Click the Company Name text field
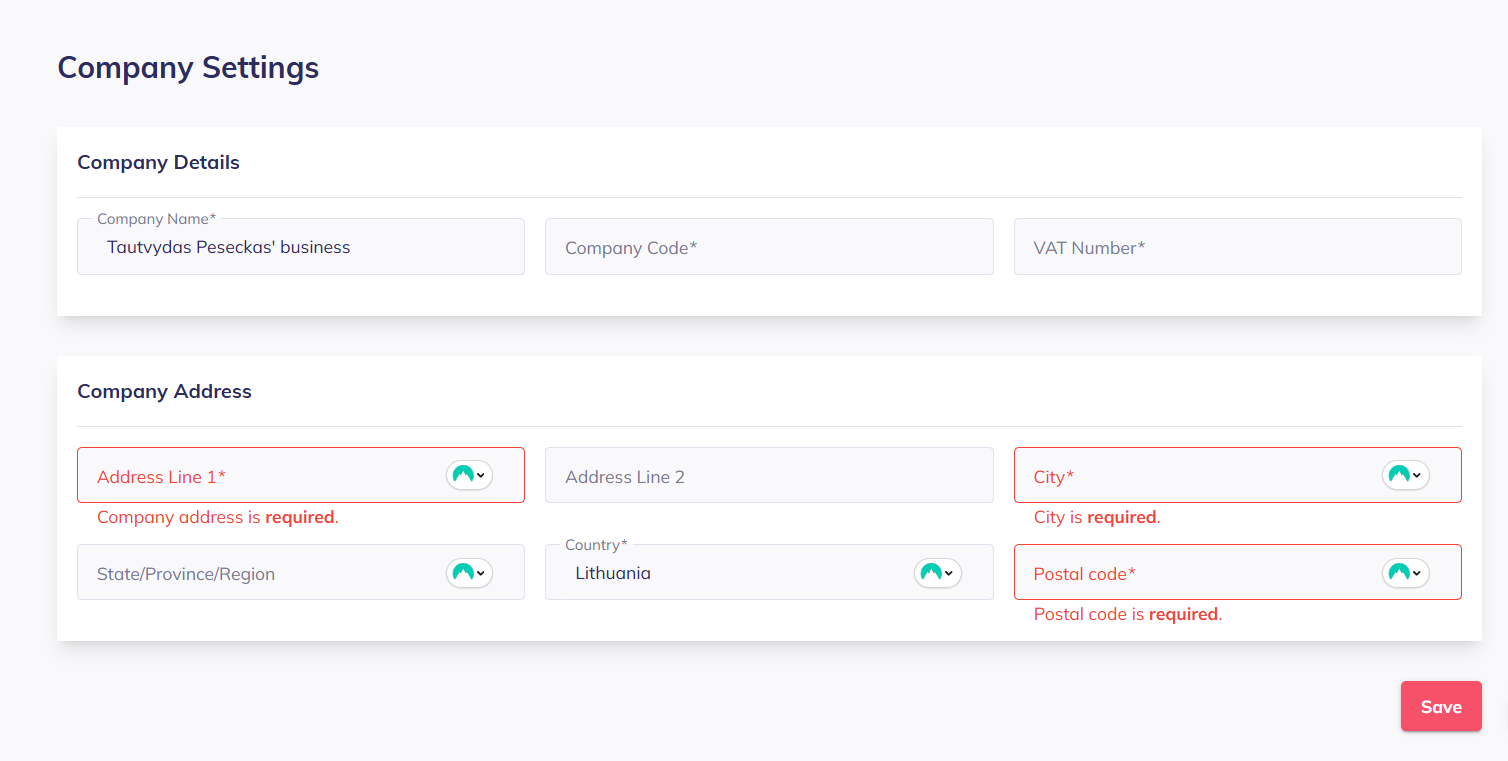 pos(300,247)
